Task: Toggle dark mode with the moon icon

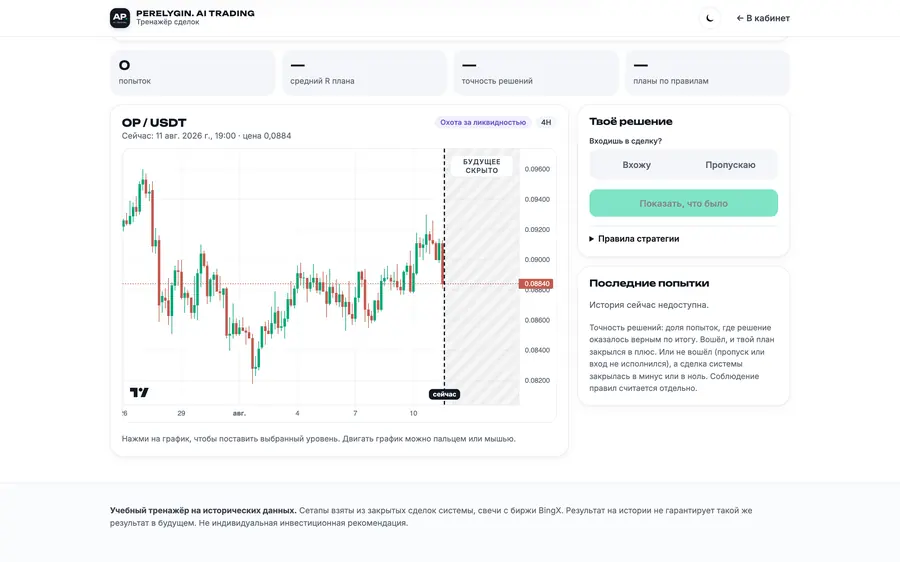Action: click(x=709, y=18)
